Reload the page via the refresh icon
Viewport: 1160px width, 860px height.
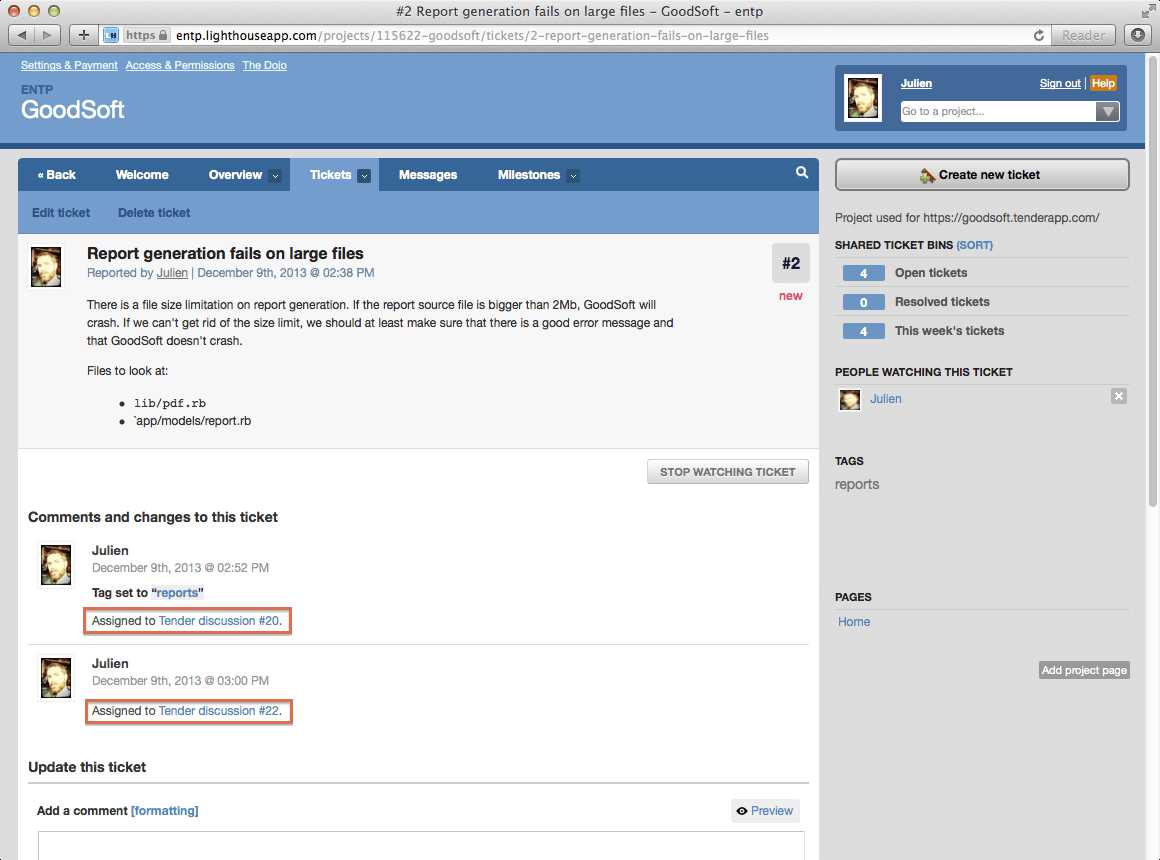pyautogui.click(x=1039, y=35)
